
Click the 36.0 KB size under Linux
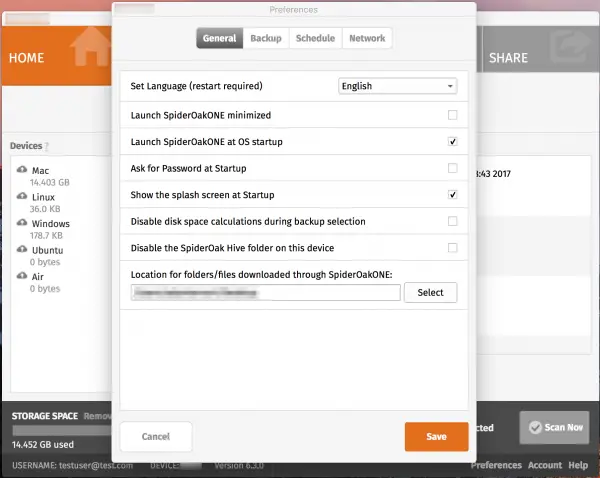(x=45, y=209)
